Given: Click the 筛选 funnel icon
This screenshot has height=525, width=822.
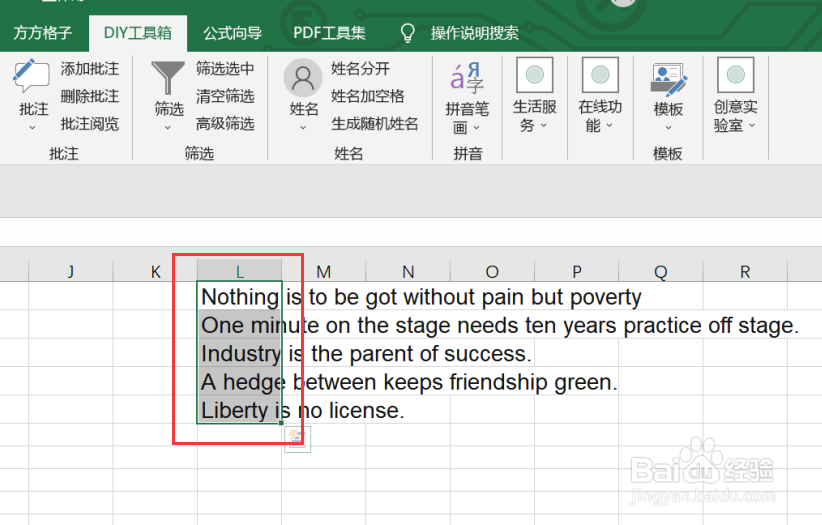Looking at the screenshot, I should click(x=168, y=79).
